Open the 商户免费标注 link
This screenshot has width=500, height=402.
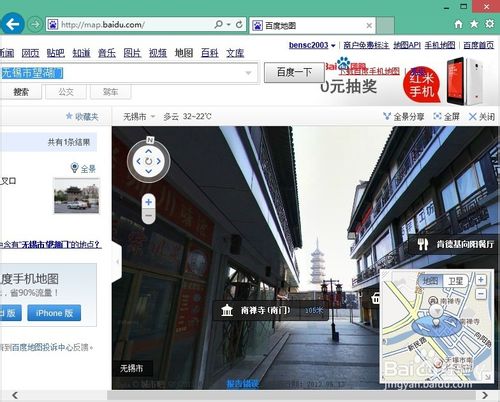pyautogui.click(x=366, y=45)
